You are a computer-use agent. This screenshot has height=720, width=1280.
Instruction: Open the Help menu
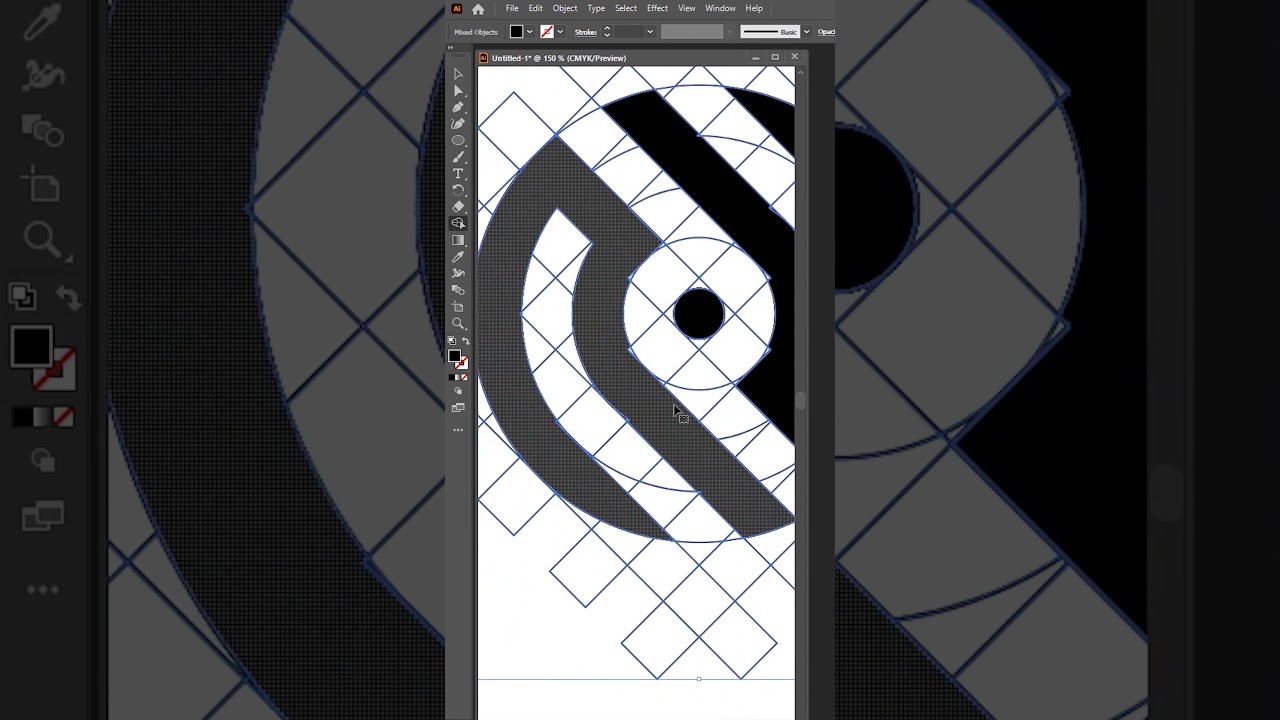point(754,9)
